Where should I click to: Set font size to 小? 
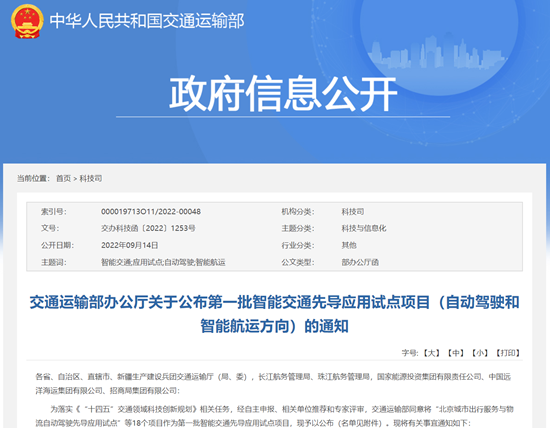coord(480,353)
